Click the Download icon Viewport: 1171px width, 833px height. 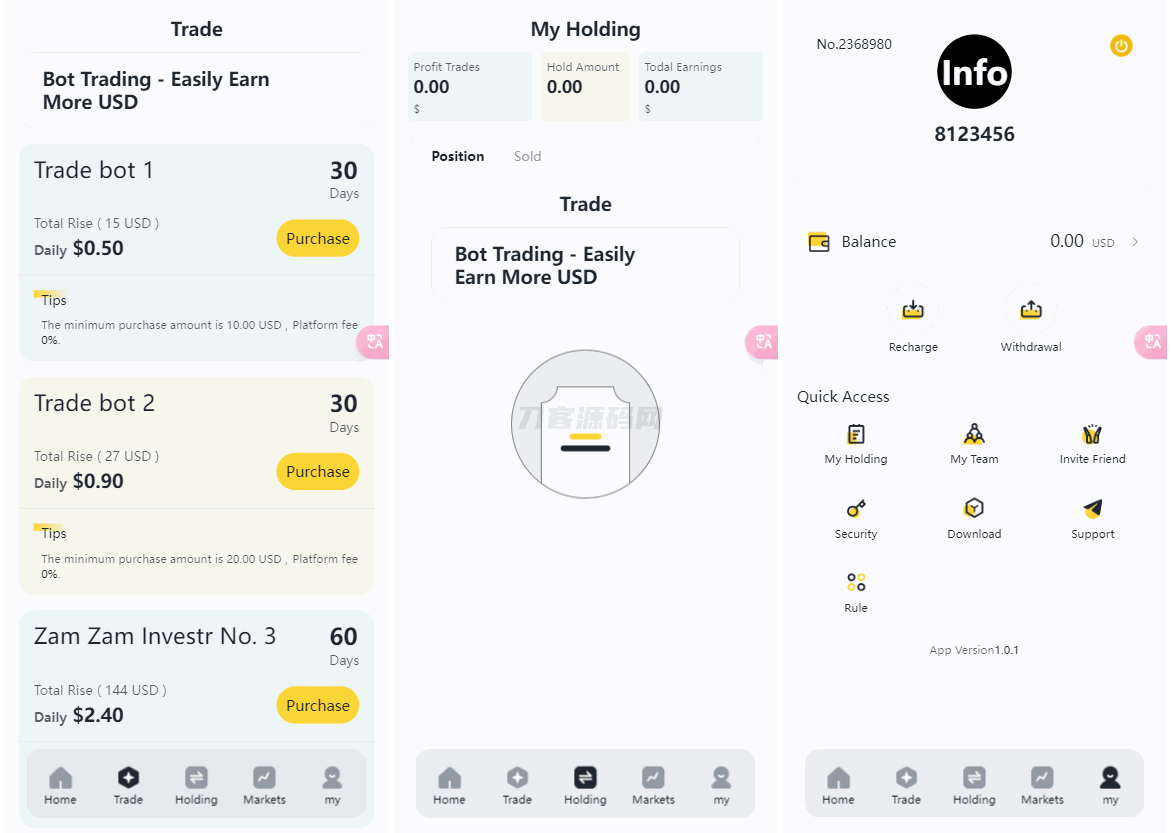pyautogui.click(x=974, y=509)
